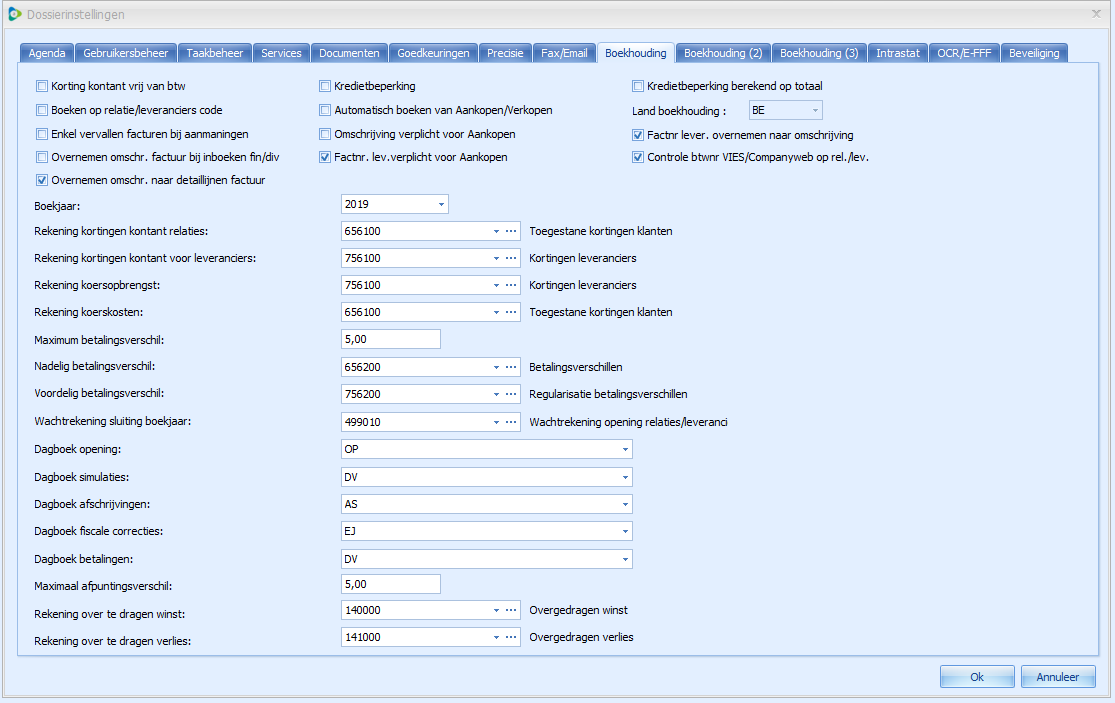Screen dimensions: 1115x703
Task: Open the Dagboek opening dropdown
Action: click(624, 449)
